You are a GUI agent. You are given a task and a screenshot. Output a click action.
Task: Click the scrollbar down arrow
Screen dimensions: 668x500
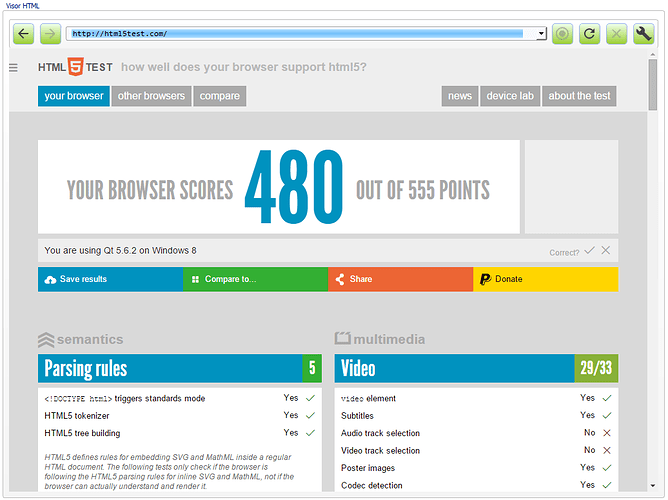coord(653,486)
